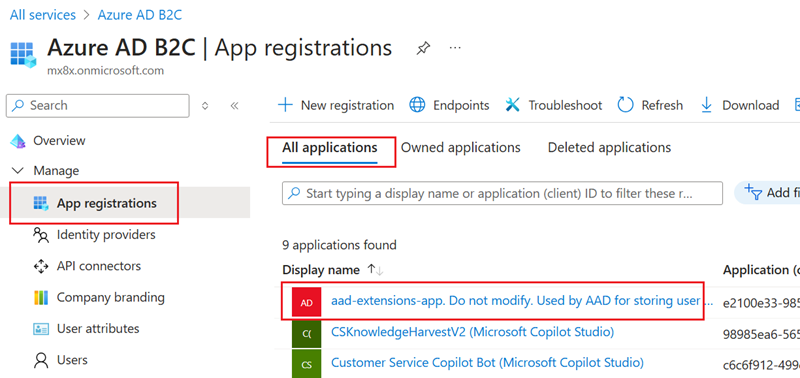
Task: Switch to Deleted applications tab
Action: pyautogui.click(x=609, y=148)
